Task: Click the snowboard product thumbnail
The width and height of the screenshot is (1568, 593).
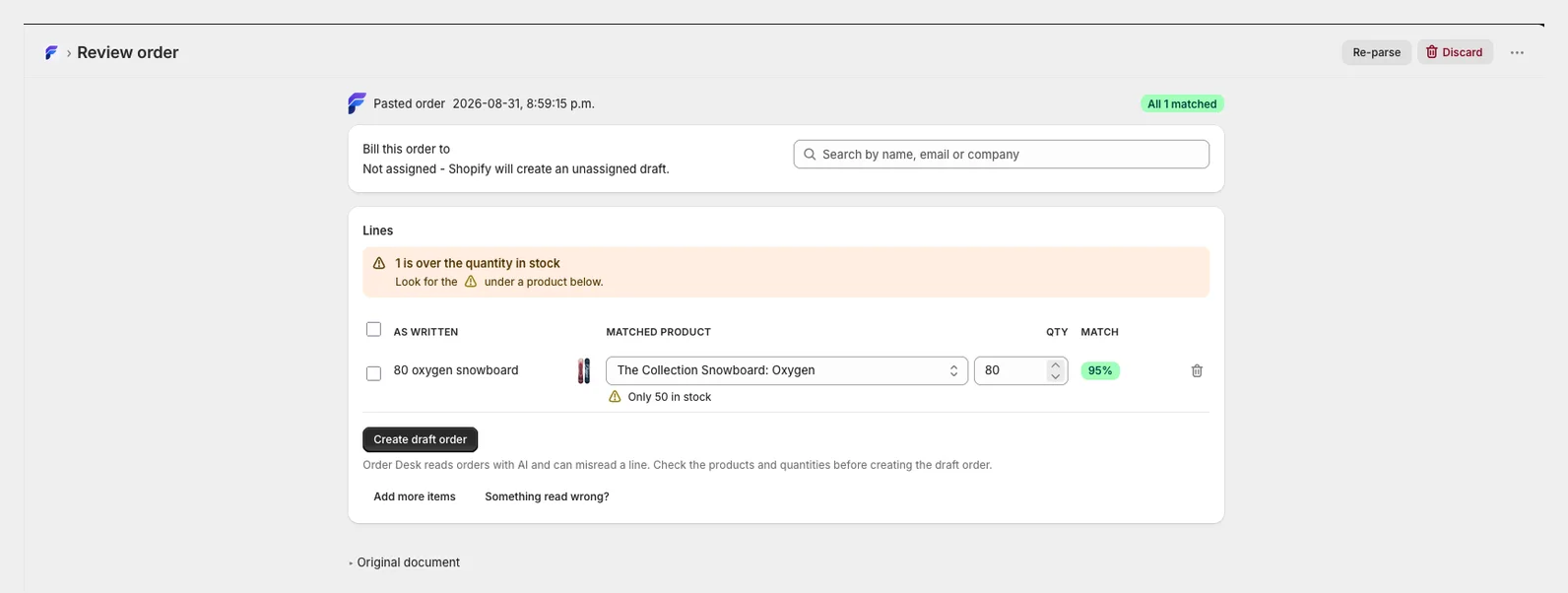Action: coord(584,371)
